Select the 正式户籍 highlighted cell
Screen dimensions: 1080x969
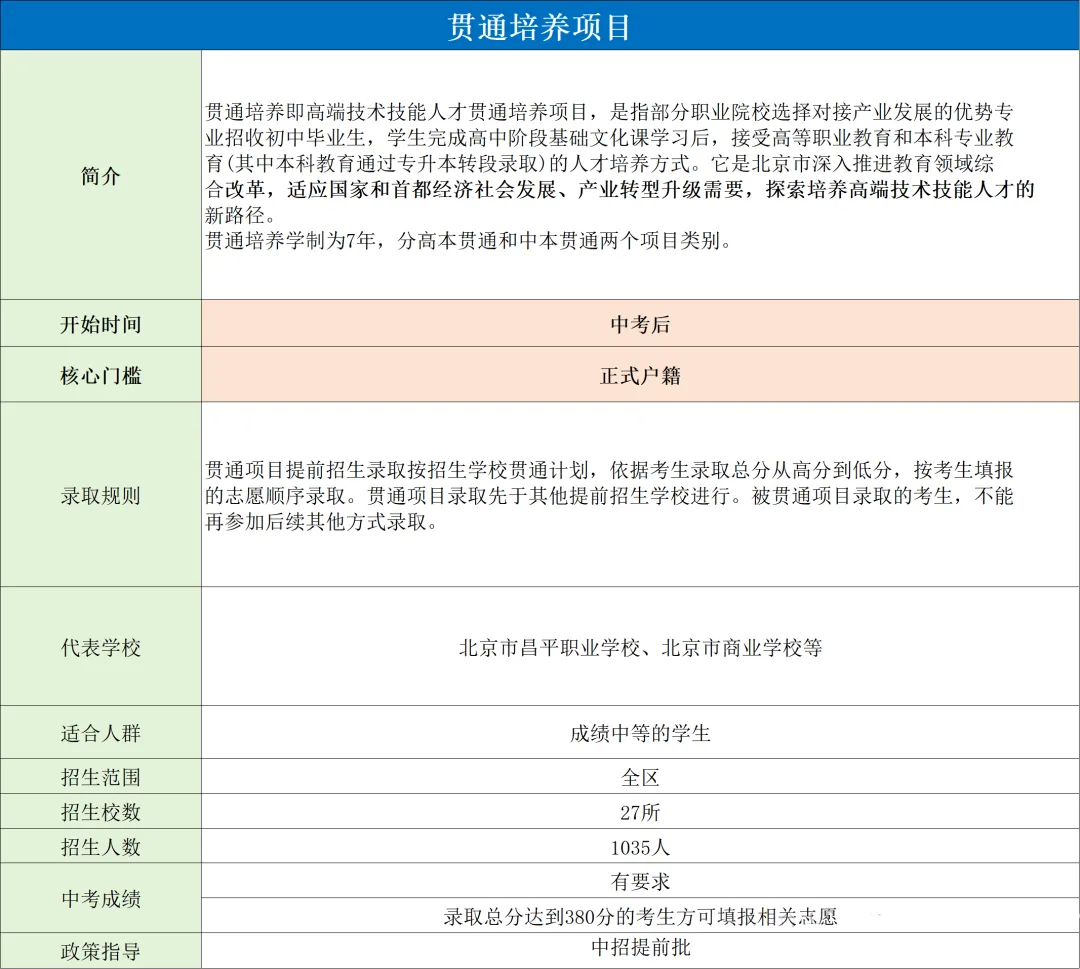click(x=640, y=374)
